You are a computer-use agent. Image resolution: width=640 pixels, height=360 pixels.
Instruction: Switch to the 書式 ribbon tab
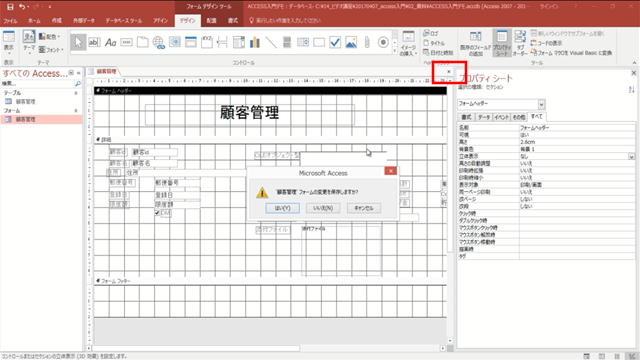click(233, 20)
